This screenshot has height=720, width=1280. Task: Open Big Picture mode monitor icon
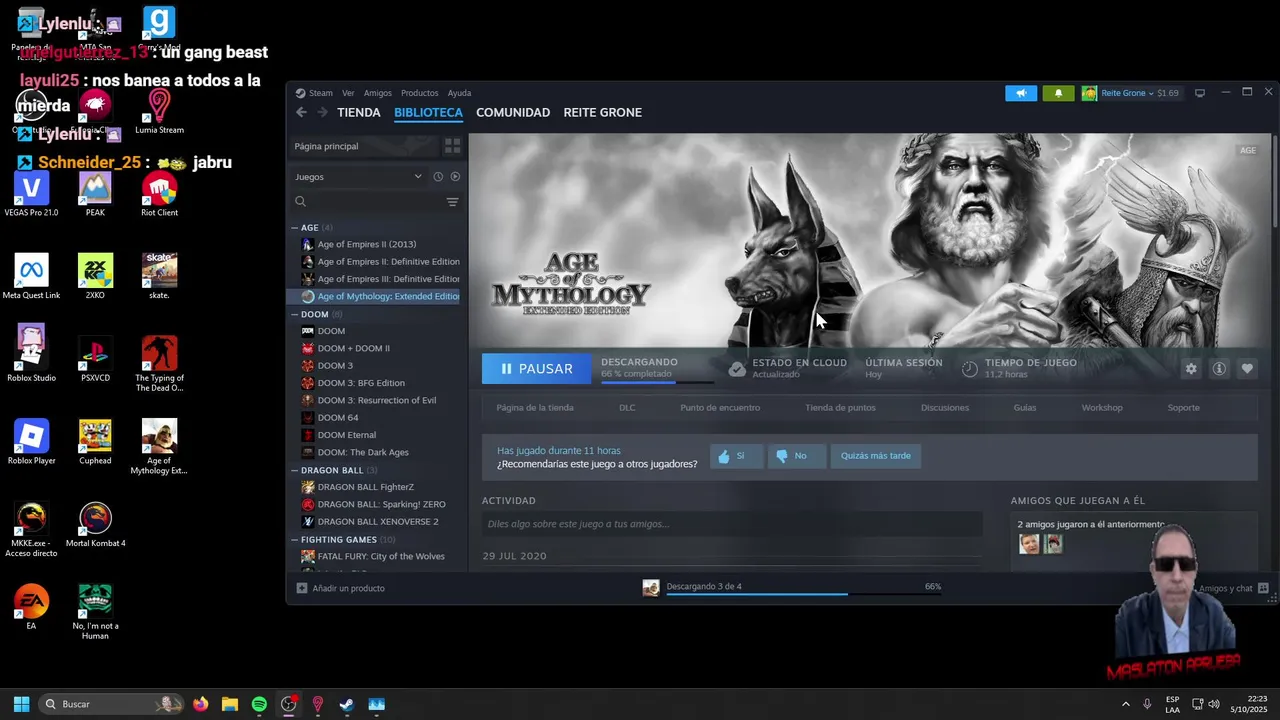pos(1200,93)
